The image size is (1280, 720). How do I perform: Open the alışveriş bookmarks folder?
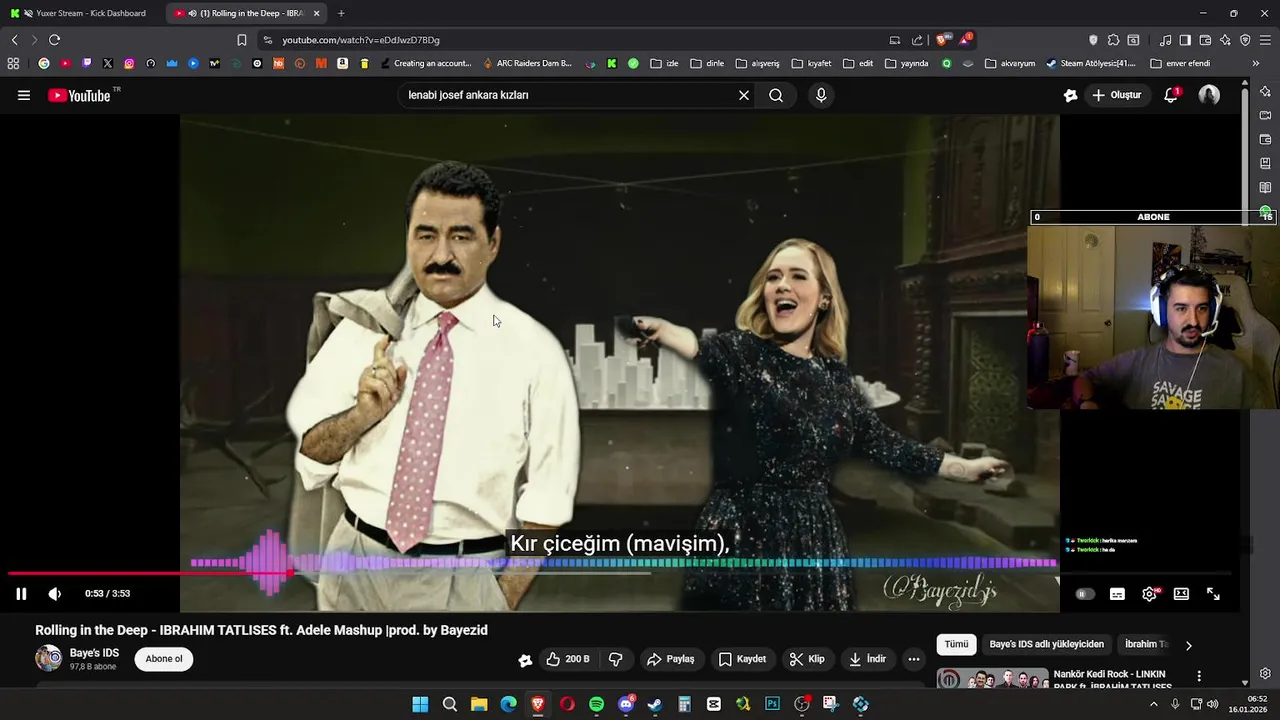(x=757, y=63)
